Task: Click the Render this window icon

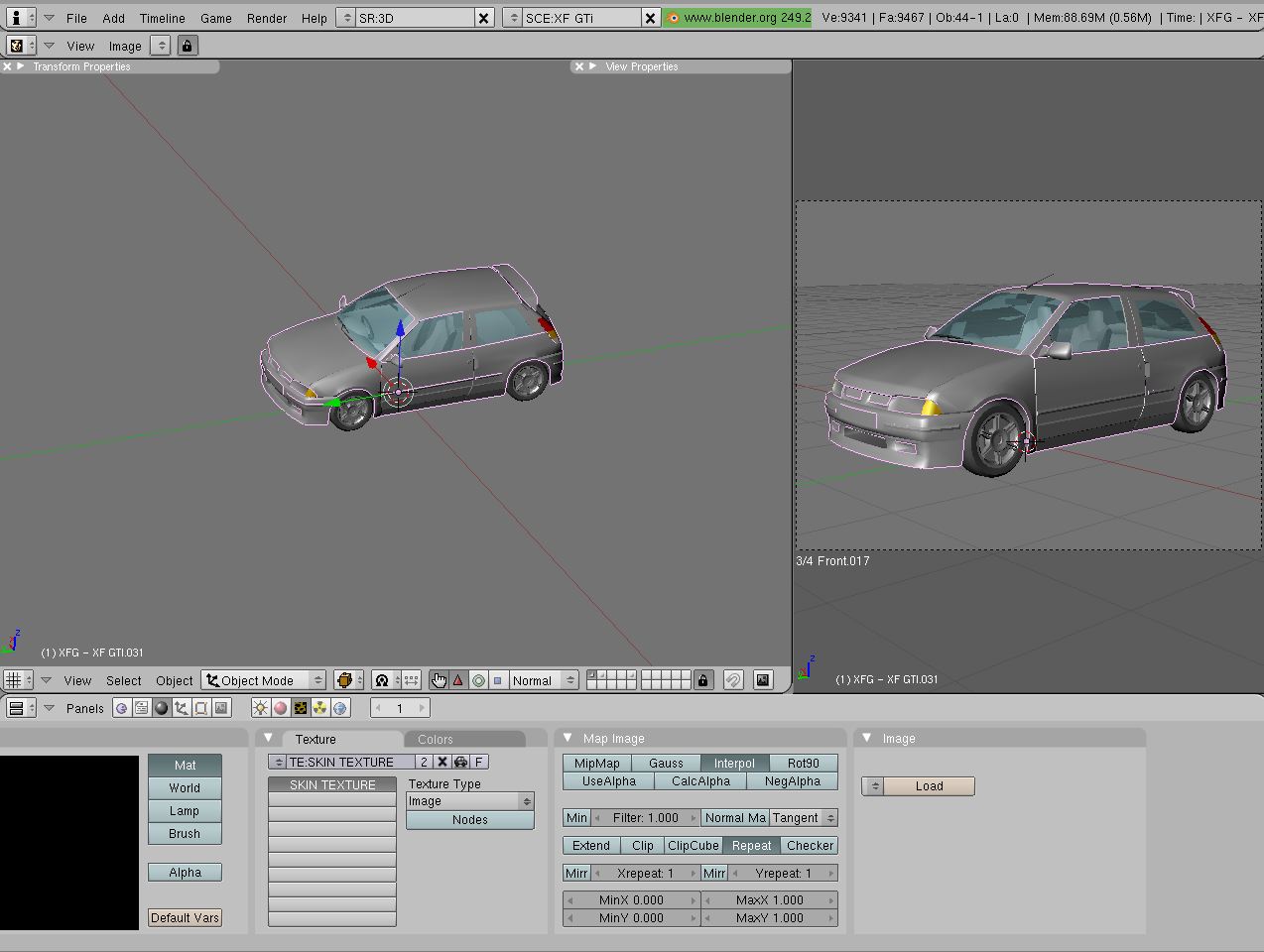Action: [762, 680]
